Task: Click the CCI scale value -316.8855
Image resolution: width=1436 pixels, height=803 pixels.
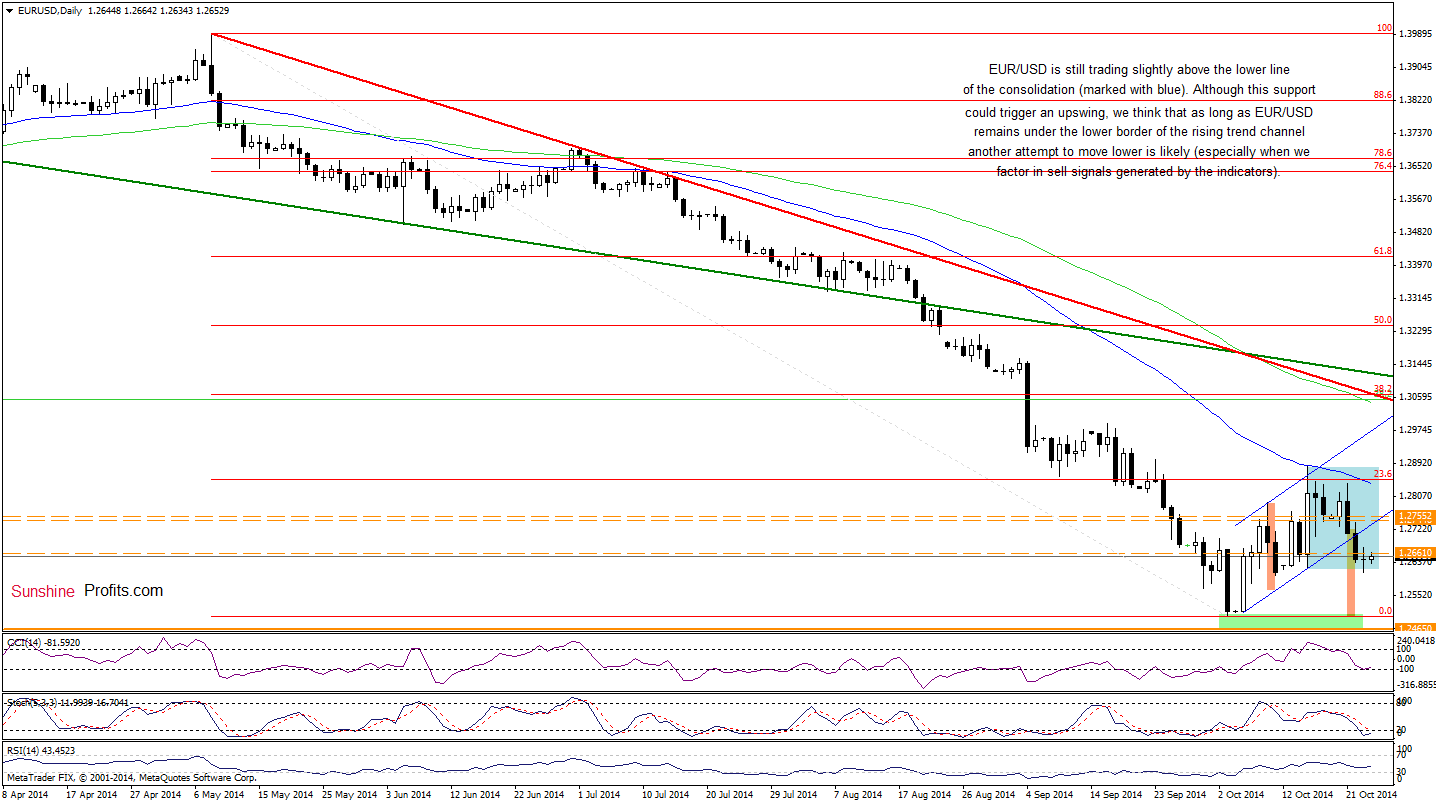Action: click(1416, 685)
